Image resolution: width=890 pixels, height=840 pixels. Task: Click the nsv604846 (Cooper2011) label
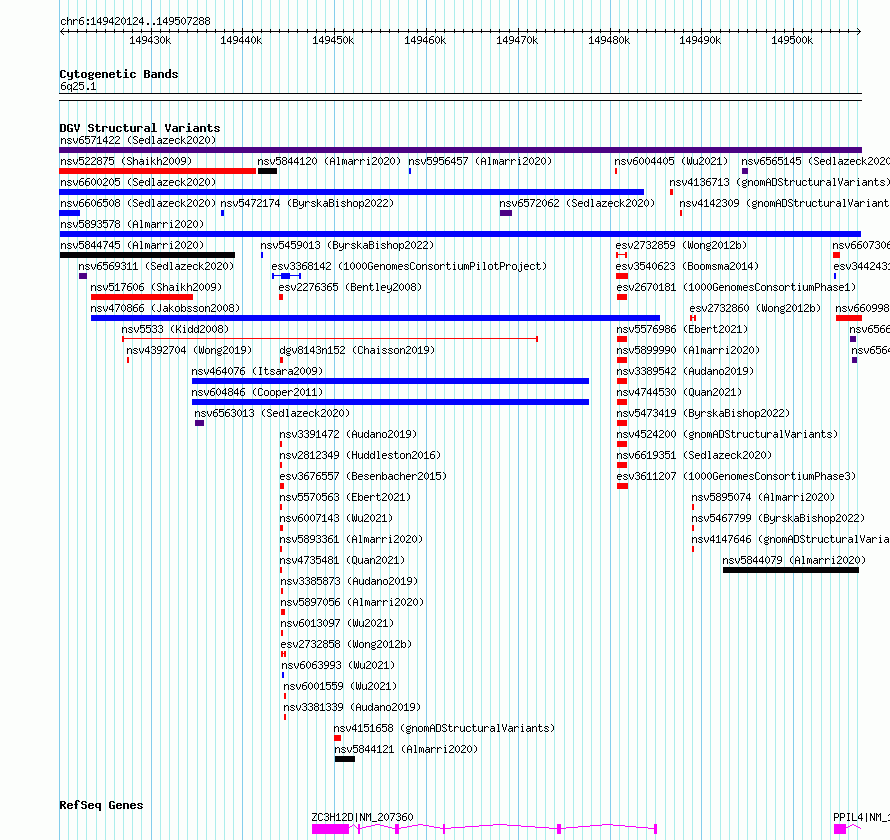(x=257, y=392)
